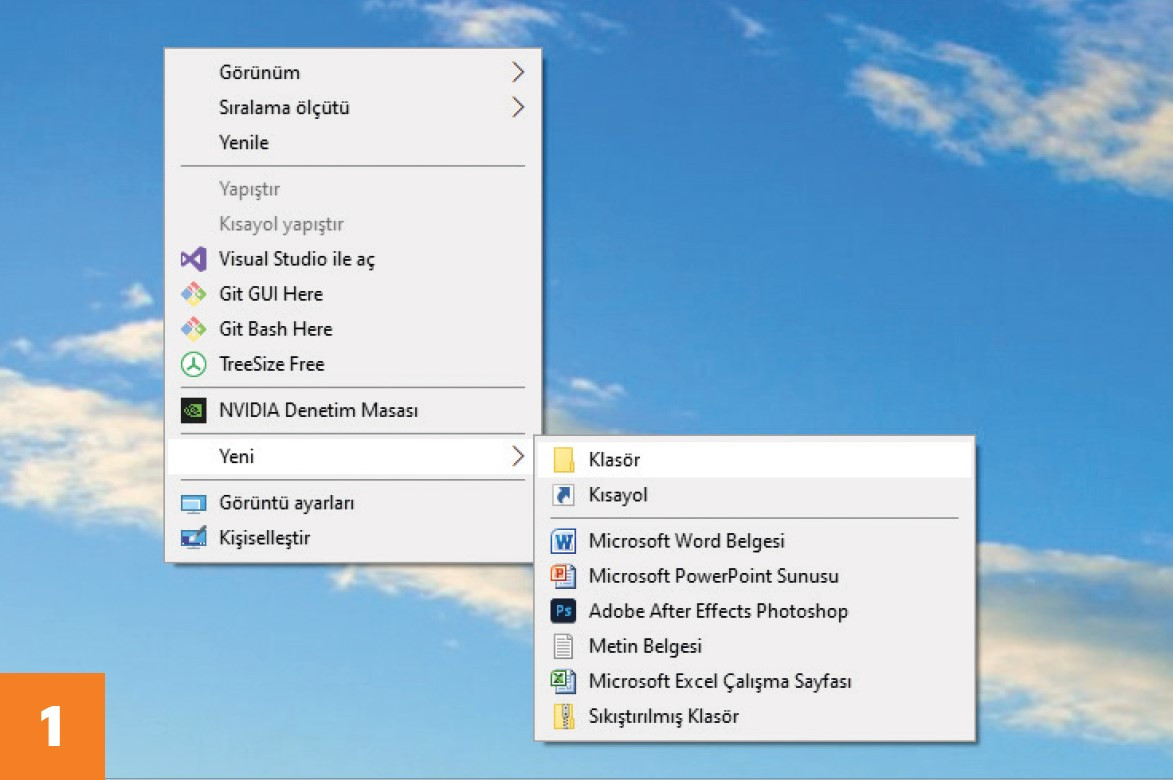The image size is (1173, 780).
Task: Click the Visual Studio icon in the context menu
Action: (193, 259)
